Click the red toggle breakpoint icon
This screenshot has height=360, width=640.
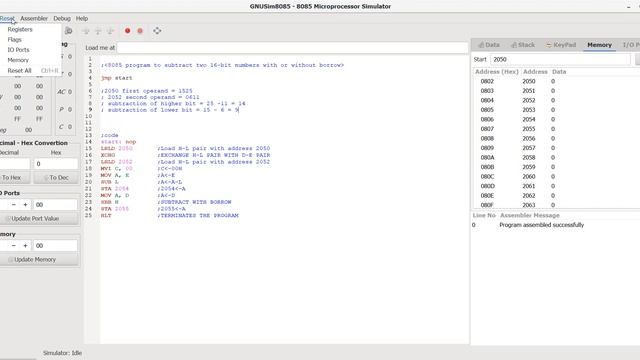point(127,31)
